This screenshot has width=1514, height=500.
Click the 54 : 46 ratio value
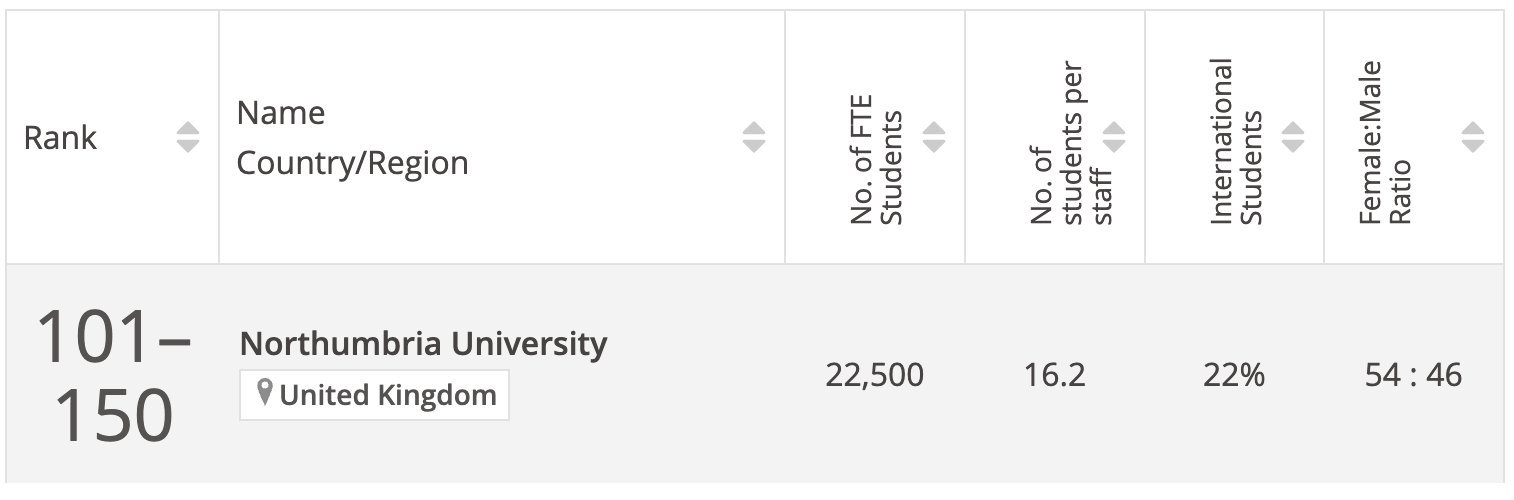(1413, 376)
